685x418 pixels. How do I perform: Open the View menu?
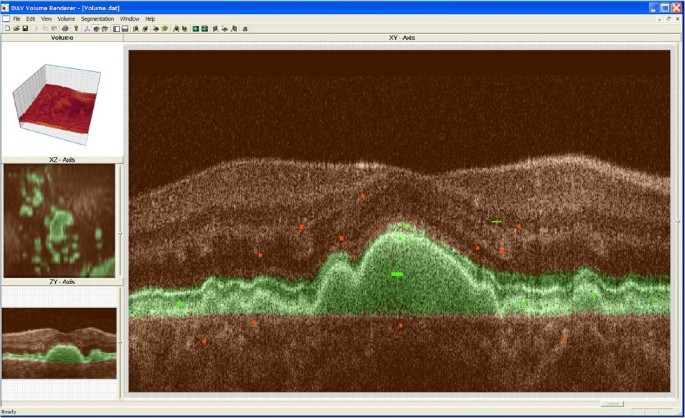[46, 18]
